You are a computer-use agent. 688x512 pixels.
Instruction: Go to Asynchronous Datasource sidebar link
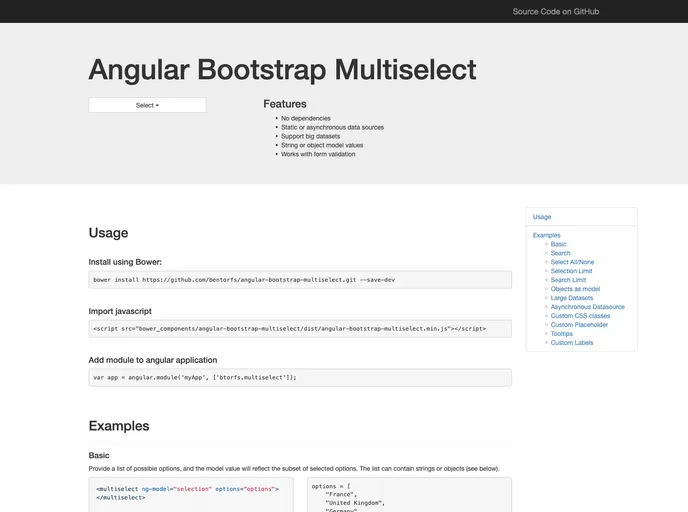(x=588, y=307)
